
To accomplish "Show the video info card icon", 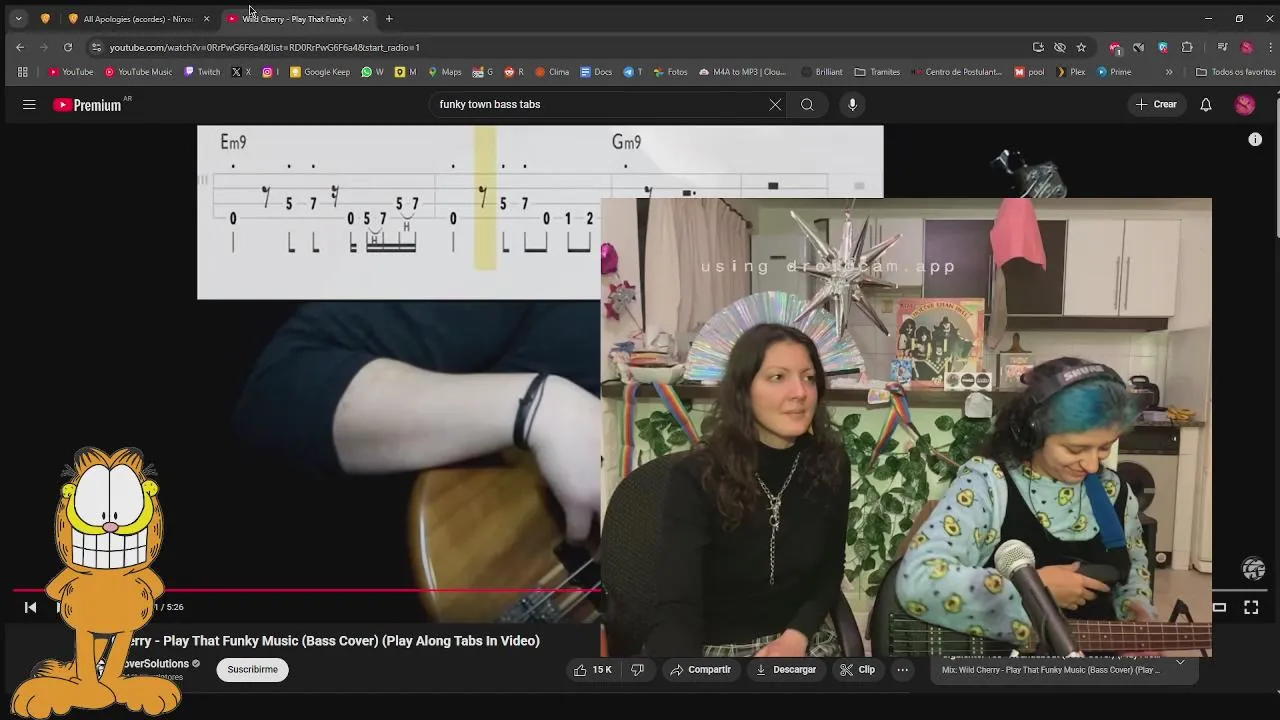I will [x=1255, y=139].
